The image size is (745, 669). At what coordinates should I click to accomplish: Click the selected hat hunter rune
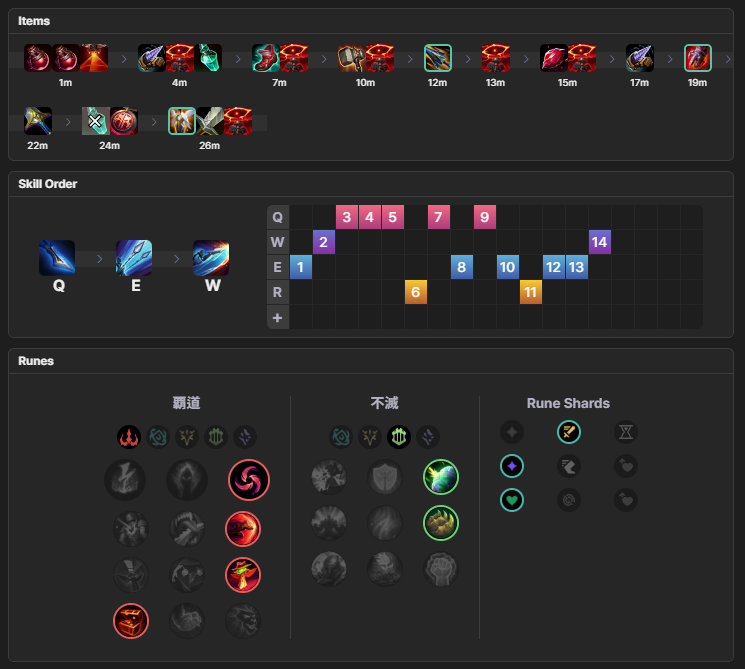243,575
